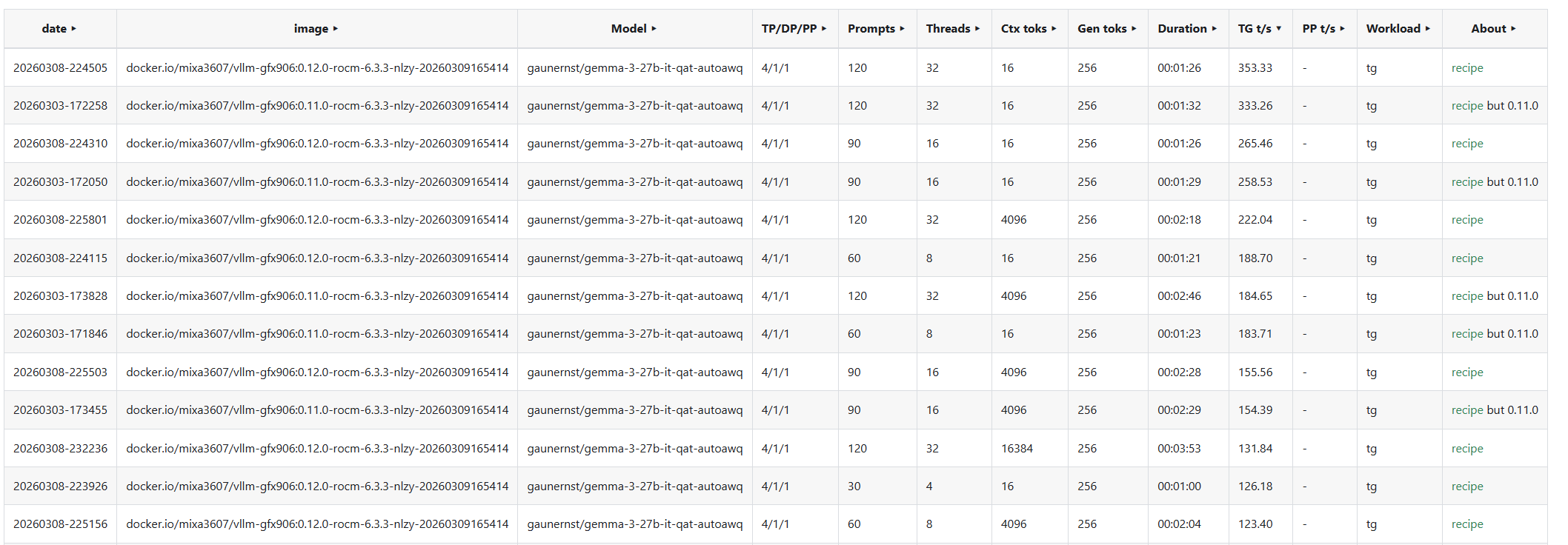Open recipe link for run 20260308-224505

(1466, 68)
